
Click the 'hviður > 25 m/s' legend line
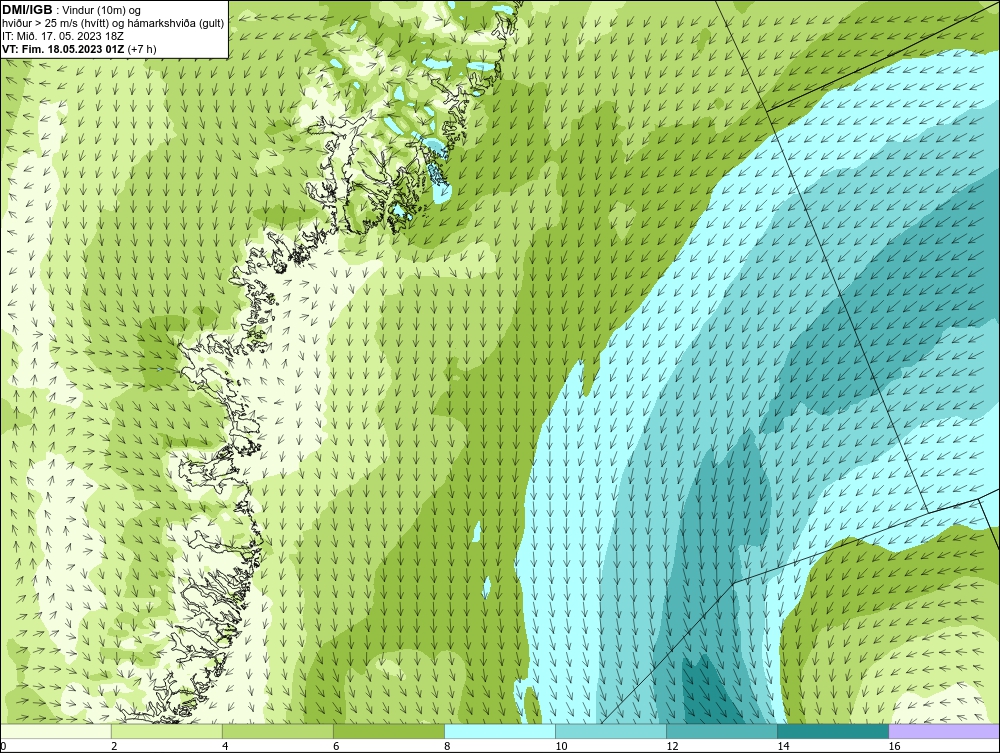point(113,24)
